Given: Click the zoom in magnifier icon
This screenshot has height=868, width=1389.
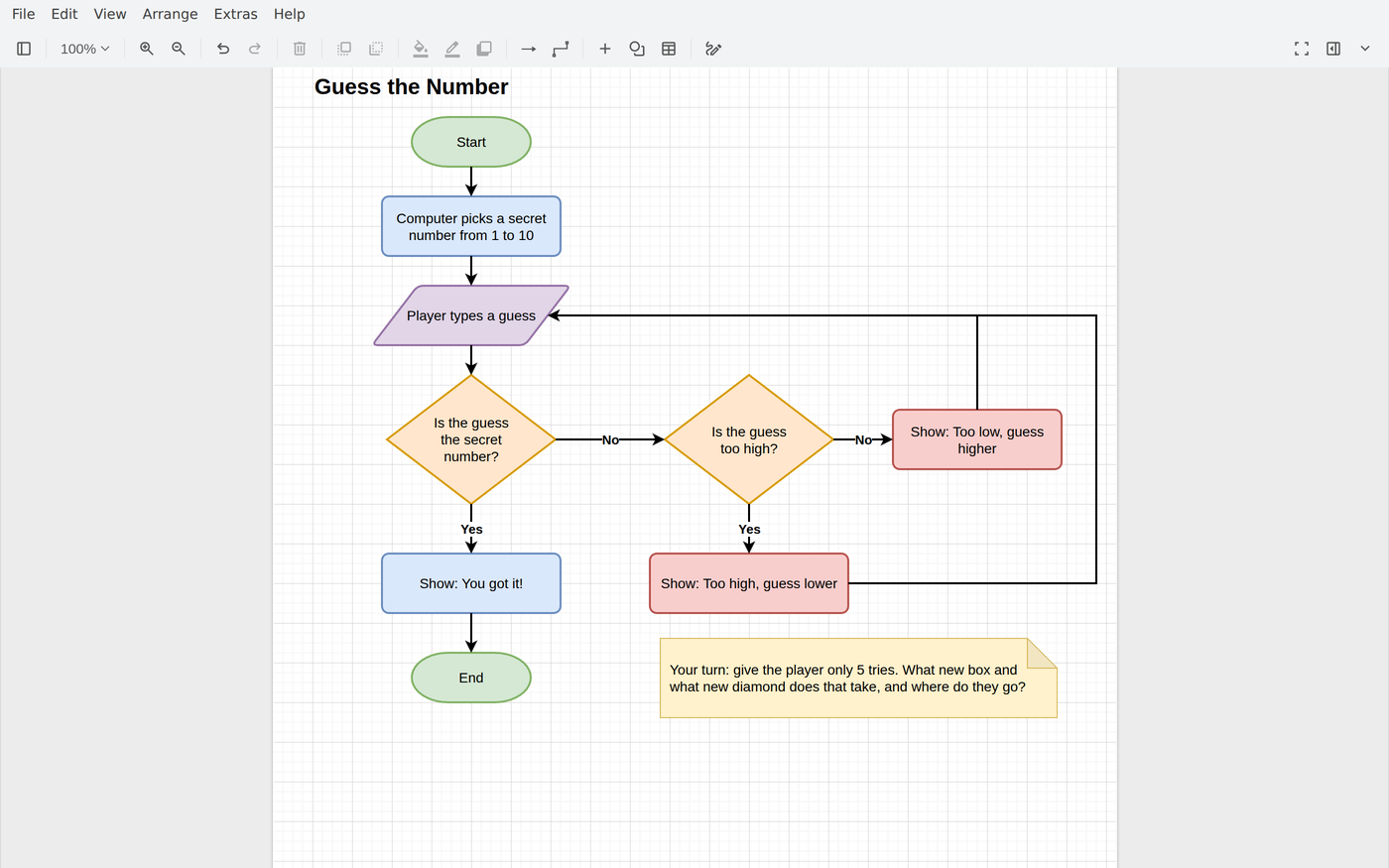Looking at the screenshot, I should tap(147, 49).
